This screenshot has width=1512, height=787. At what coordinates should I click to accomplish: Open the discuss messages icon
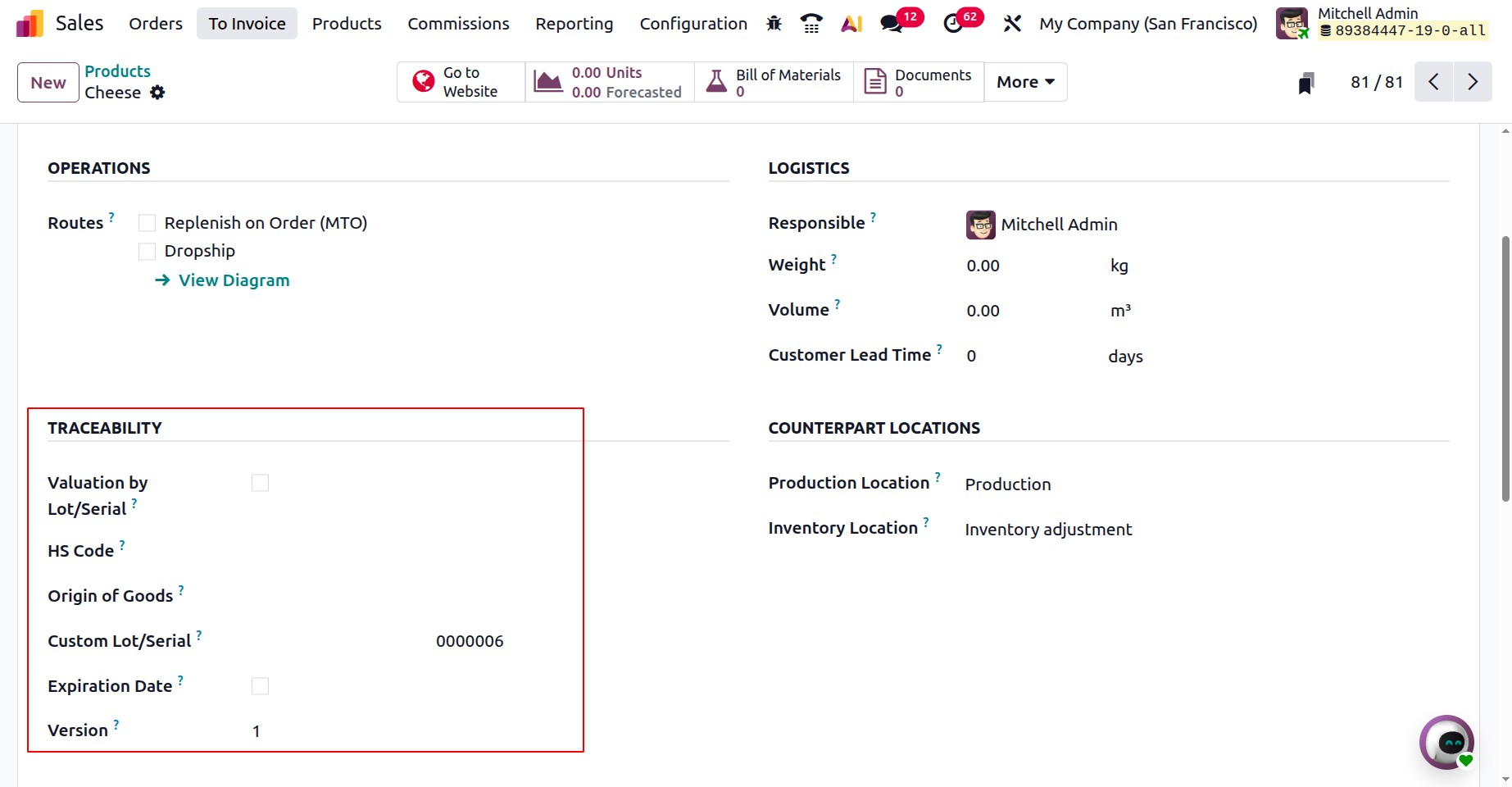coord(892,24)
